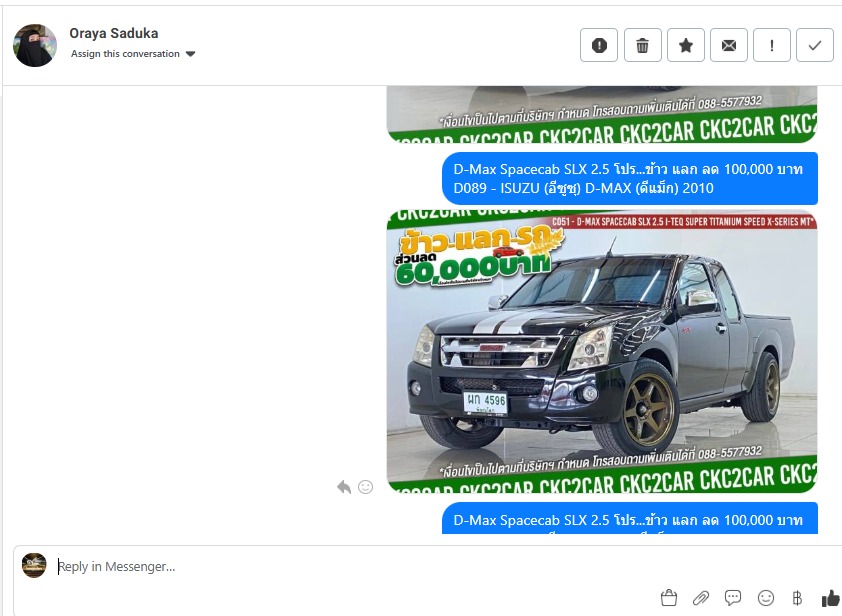Open the shopping bag products icon

pyautogui.click(x=669, y=598)
